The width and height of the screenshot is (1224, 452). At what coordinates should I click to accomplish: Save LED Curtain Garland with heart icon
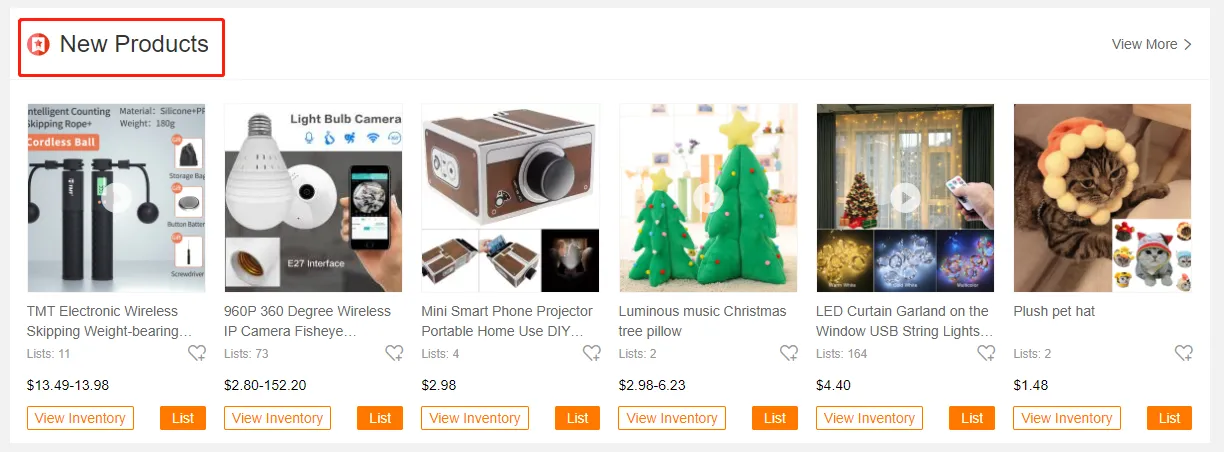click(x=986, y=353)
